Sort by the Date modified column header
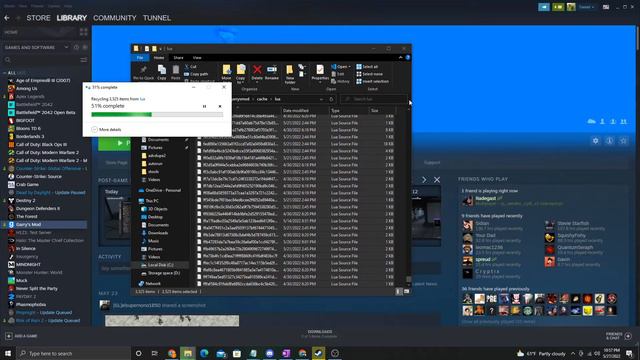The height and width of the screenshot is (360, 640). point(305,111)
